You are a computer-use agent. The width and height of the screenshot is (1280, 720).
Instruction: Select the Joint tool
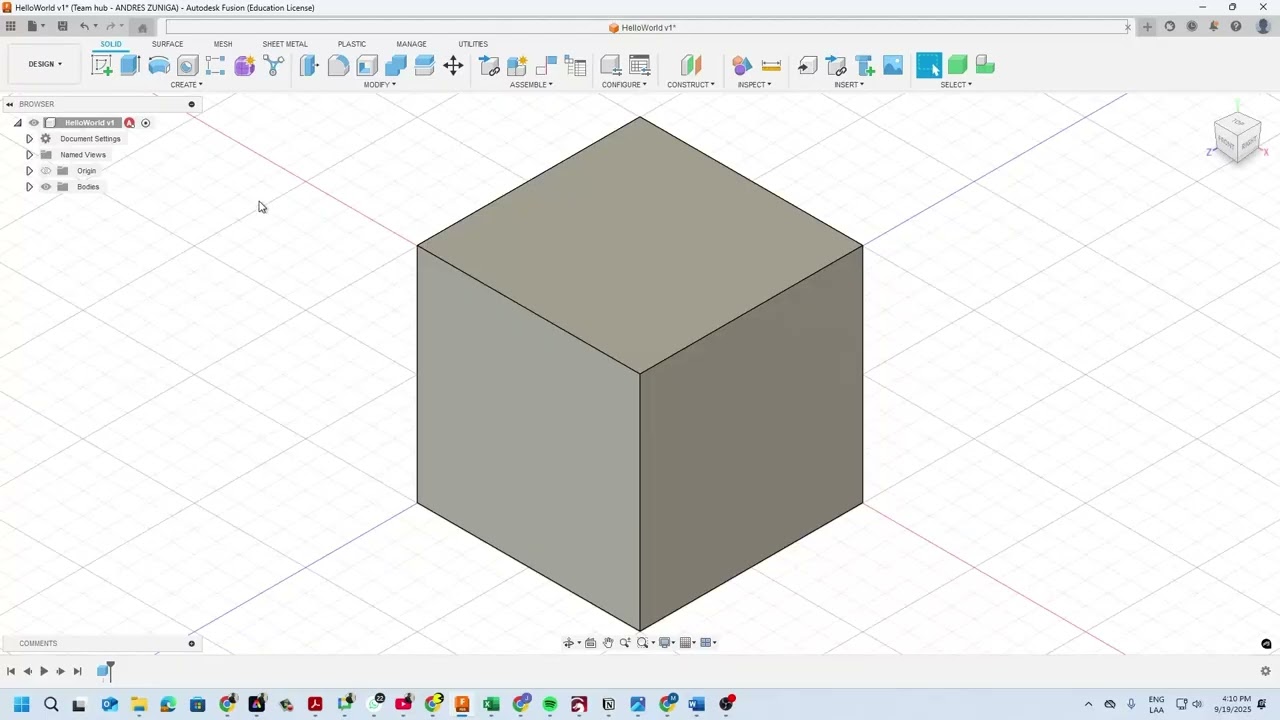[546, 66]
